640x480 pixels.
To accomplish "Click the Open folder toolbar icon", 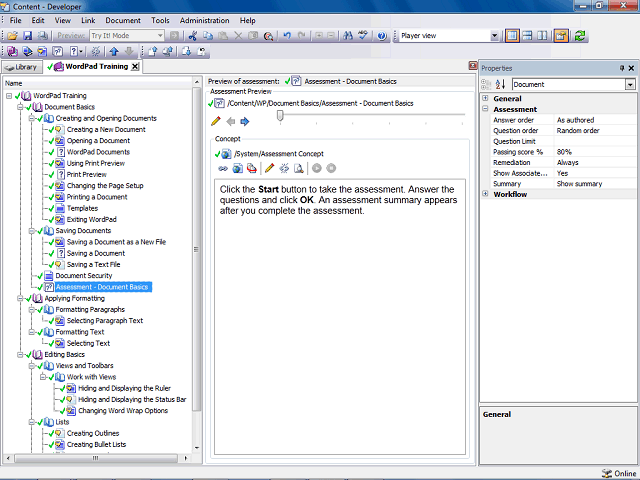I will (x=12, y=36).
